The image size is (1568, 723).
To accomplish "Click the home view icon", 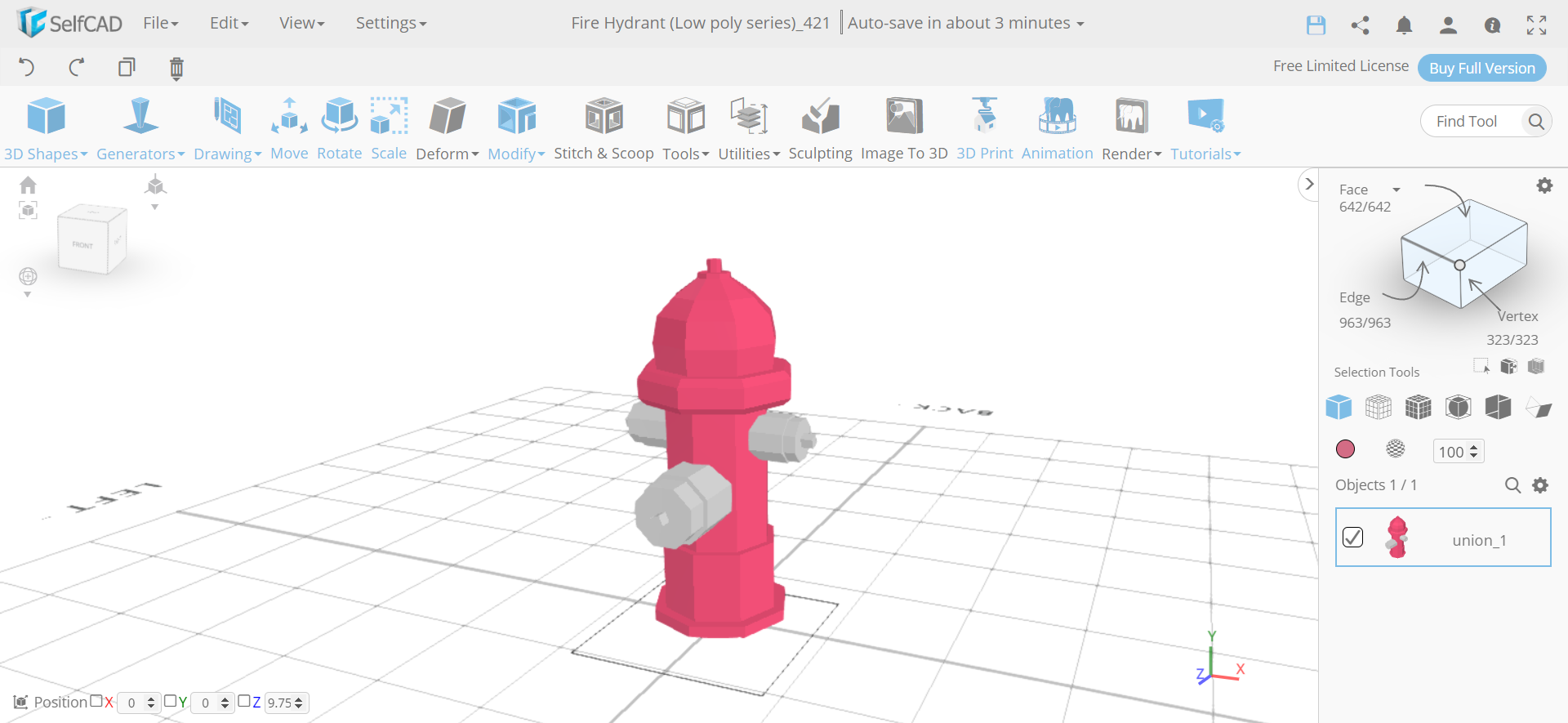I will (28, 185).
